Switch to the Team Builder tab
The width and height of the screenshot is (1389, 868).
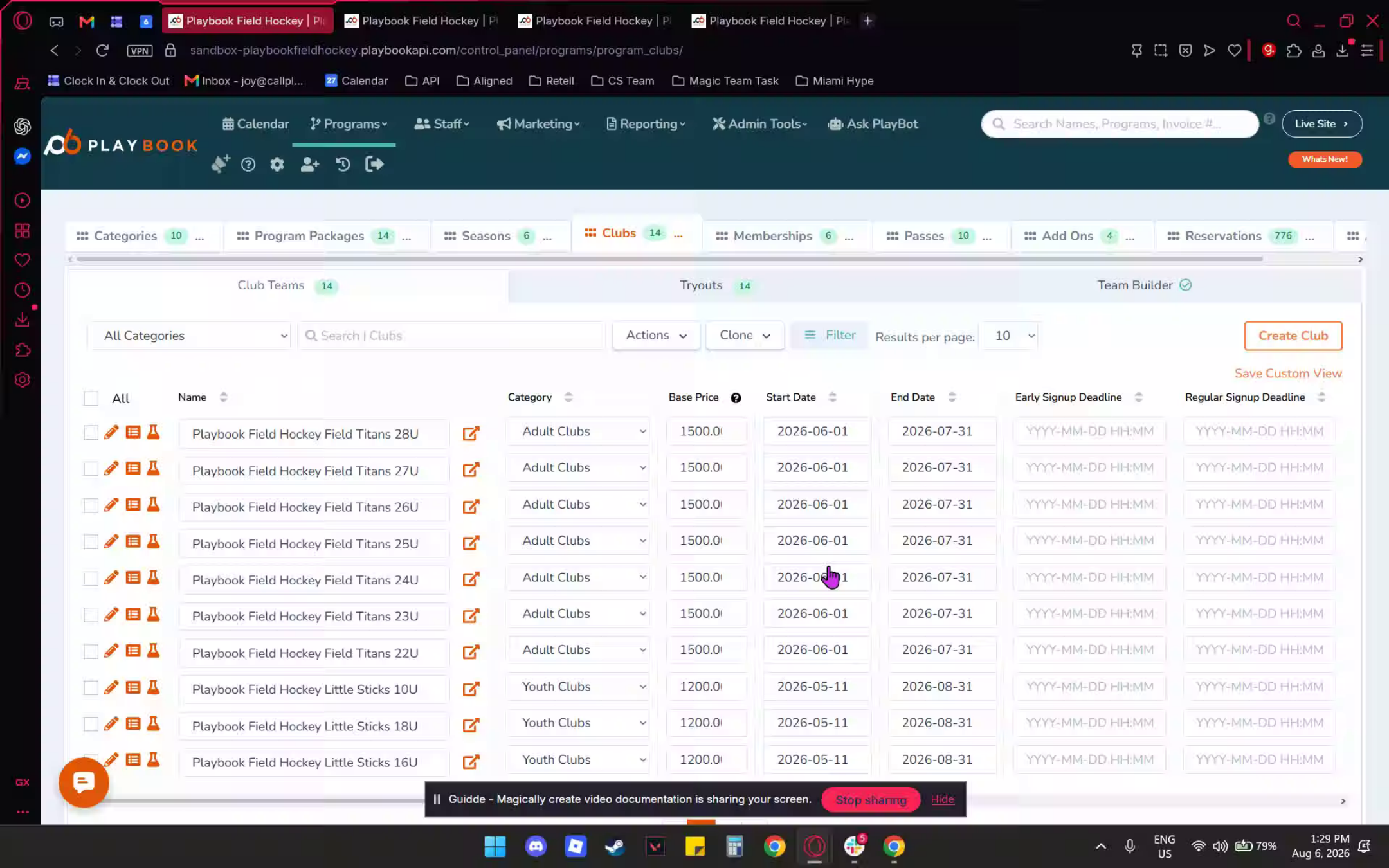click(x=1144, y=285)
